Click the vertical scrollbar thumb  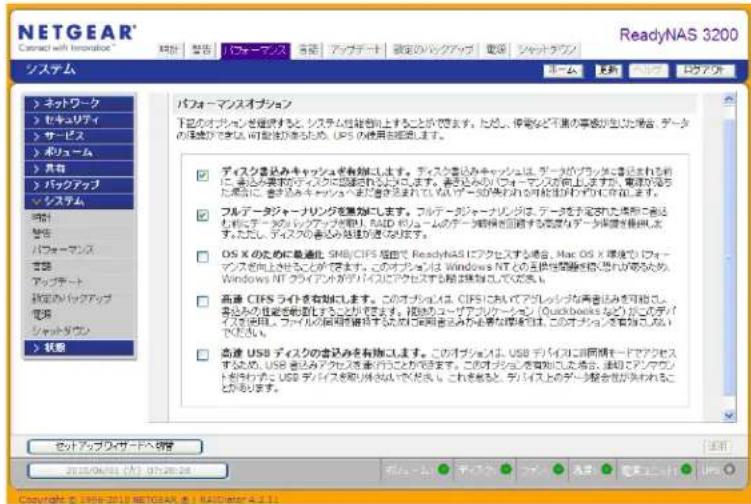pyautogui.click(x=729, y=258)
